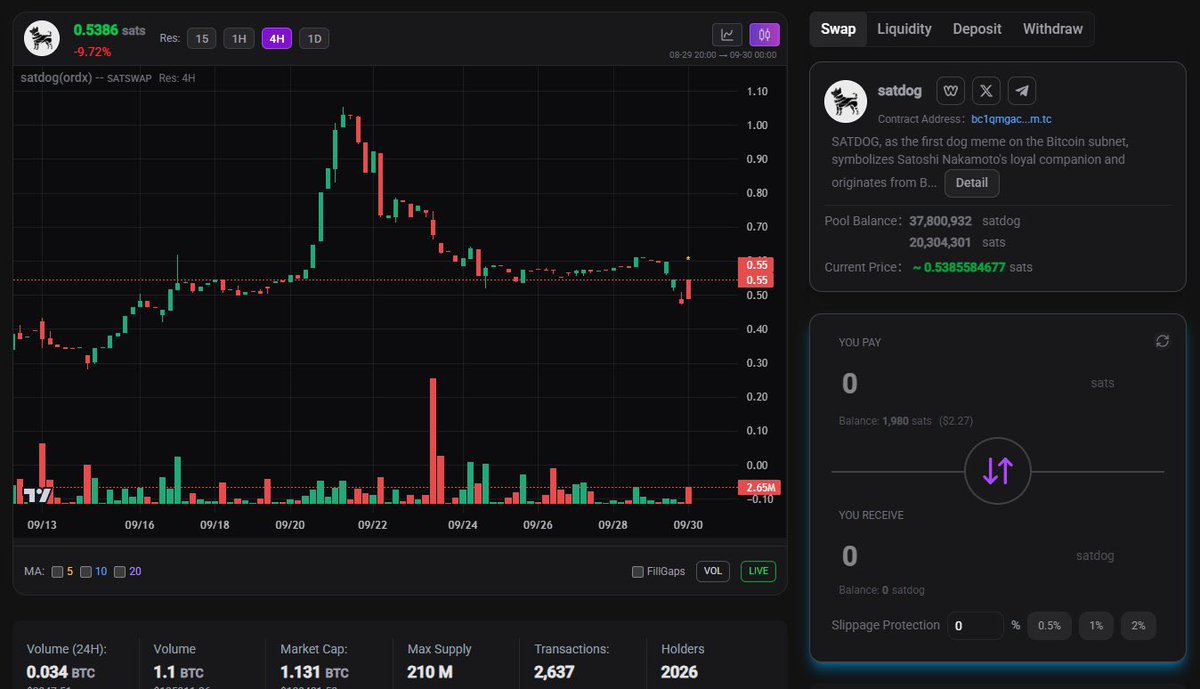This screenshot has height=689, width=1200.
Task: Tick the FillGaps checkbox
Action: pyautogui.click(x=638, y=572)
